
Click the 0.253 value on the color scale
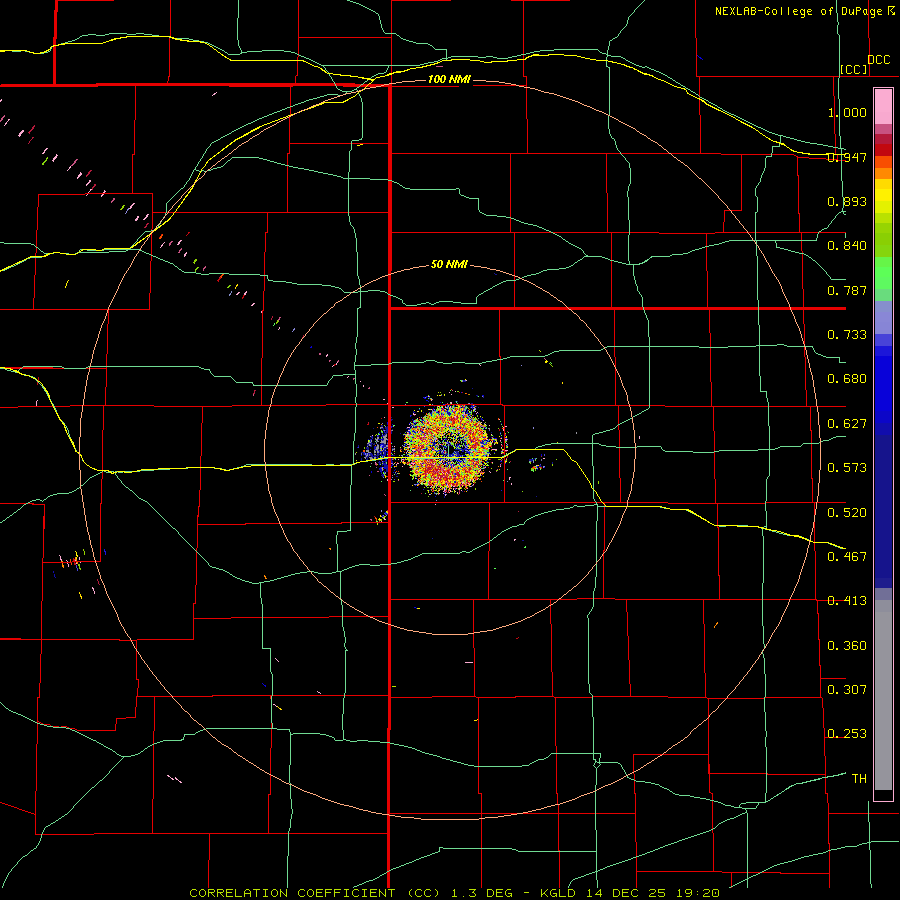pyautogui.click(x=847, y=734)
